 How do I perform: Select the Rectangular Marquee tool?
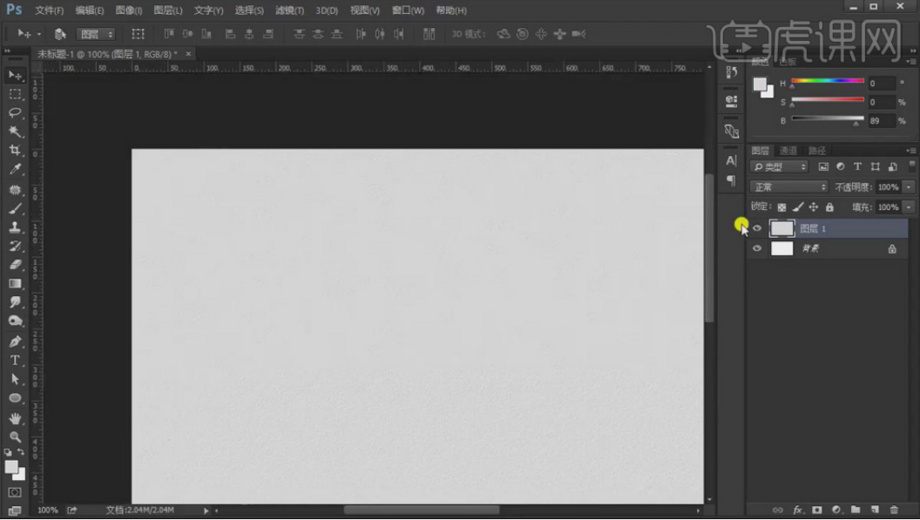[x=15, y=94]
